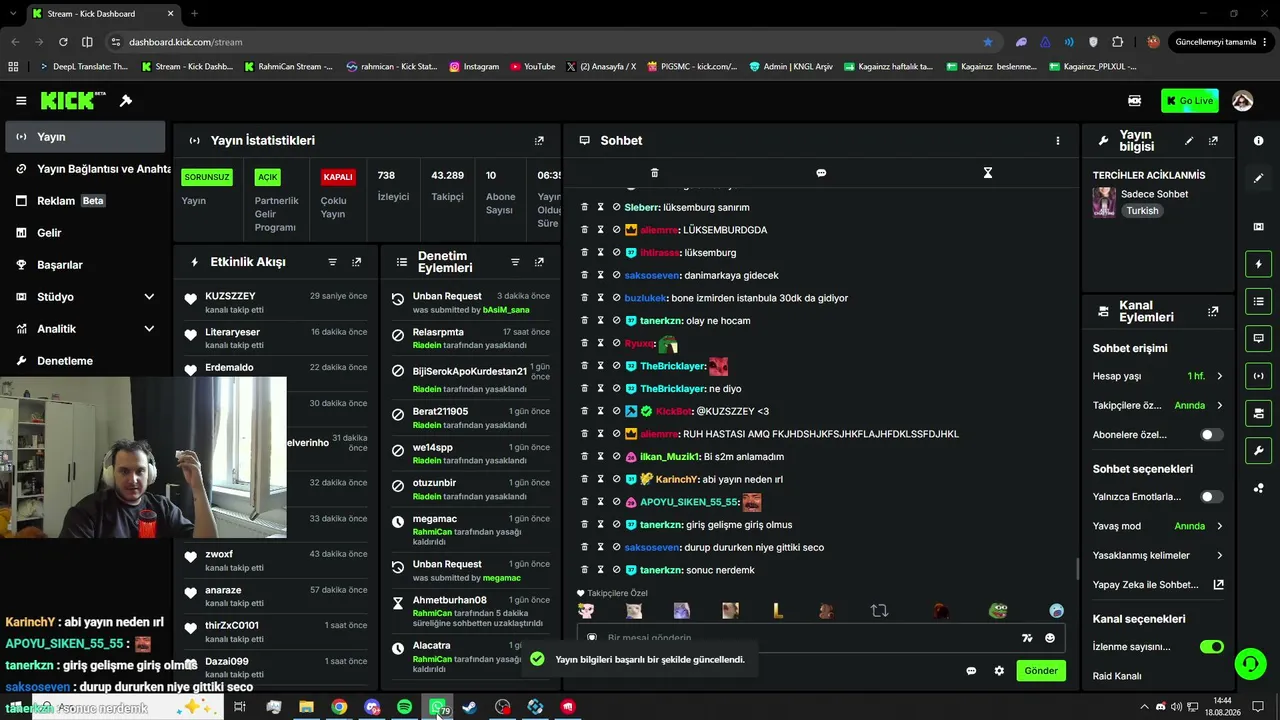Timeout user buzlukek via hourglass icon

point(601,298)
